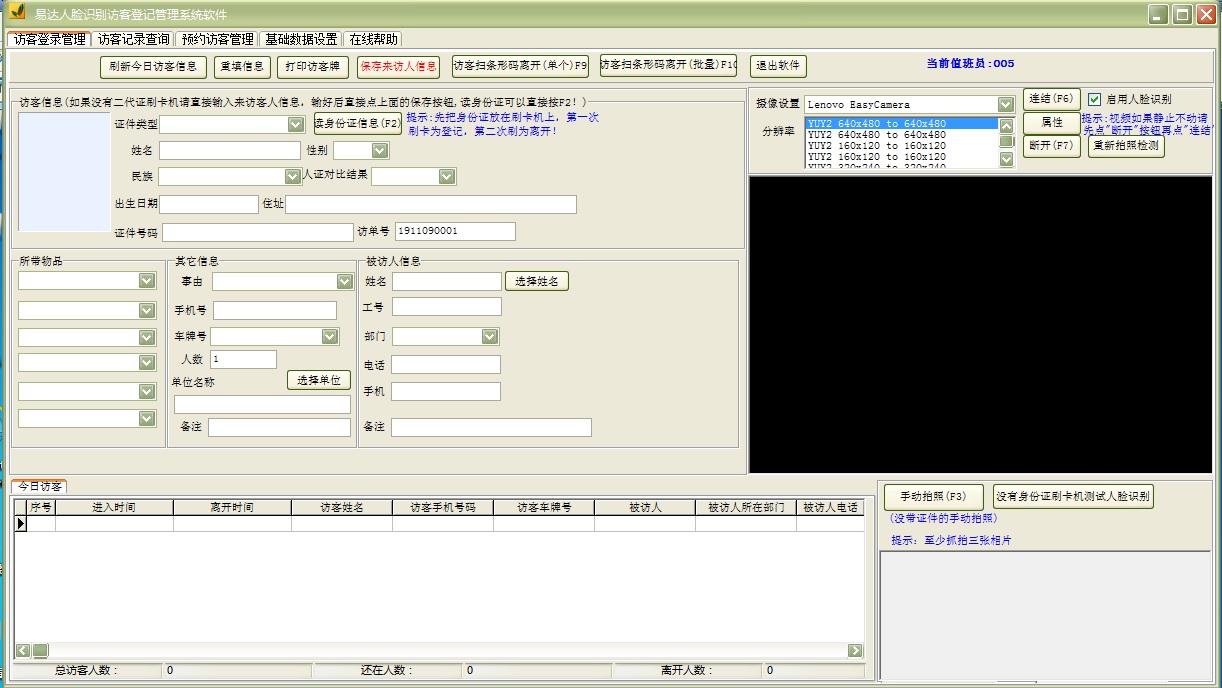Expand the 证件类型 dropdown
This screenshot has height=688, width=1222.
295,124
